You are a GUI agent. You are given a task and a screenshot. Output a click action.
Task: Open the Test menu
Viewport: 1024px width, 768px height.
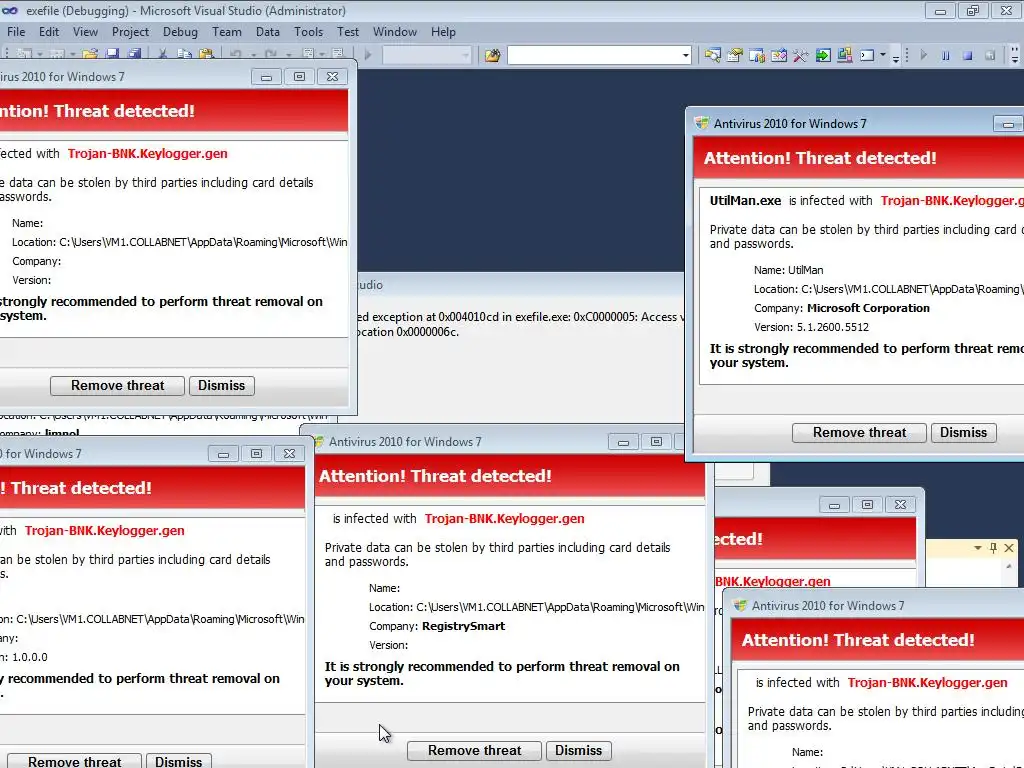pos(347,31)
